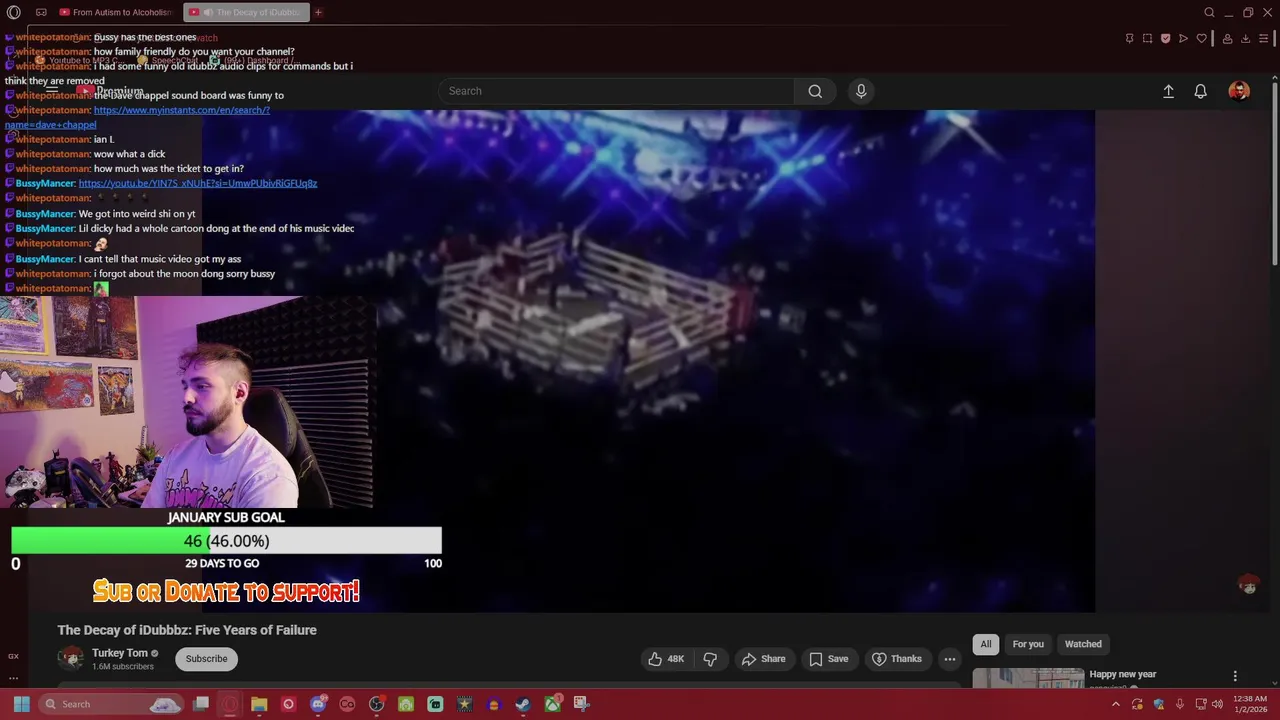Click the magnifier search submit button
This screenshot has height=720, width=1280.
815,91
